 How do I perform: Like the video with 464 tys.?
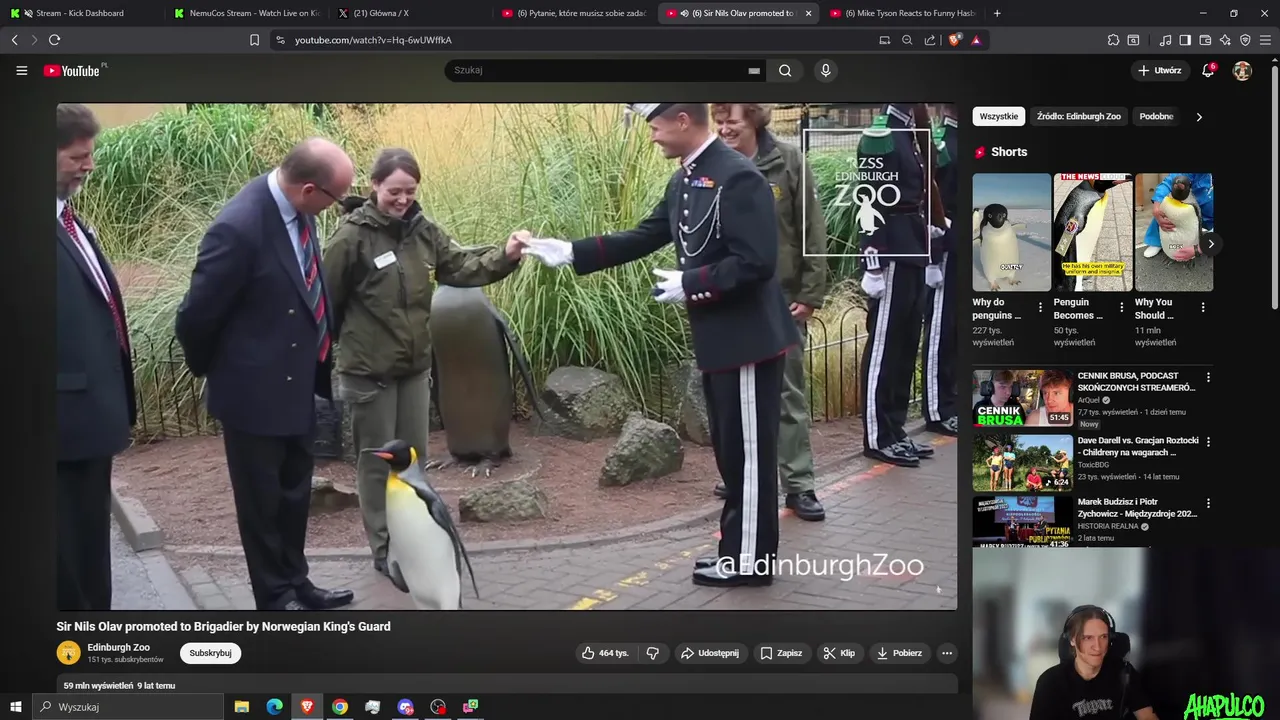(x=605, y=653)
